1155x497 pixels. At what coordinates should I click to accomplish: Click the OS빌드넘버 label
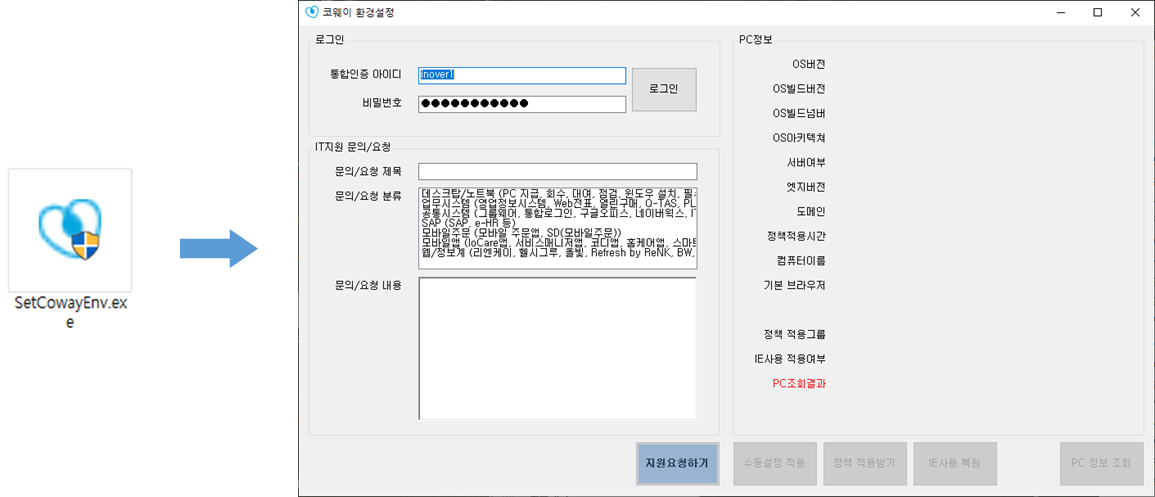click(799, 113)
